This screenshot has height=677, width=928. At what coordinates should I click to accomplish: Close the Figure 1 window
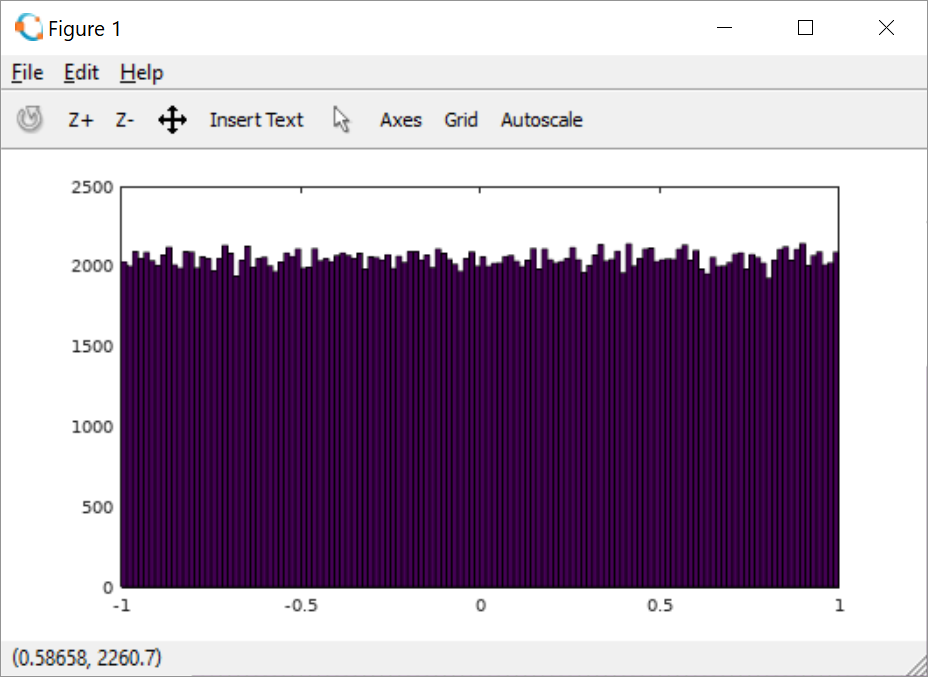886,28
